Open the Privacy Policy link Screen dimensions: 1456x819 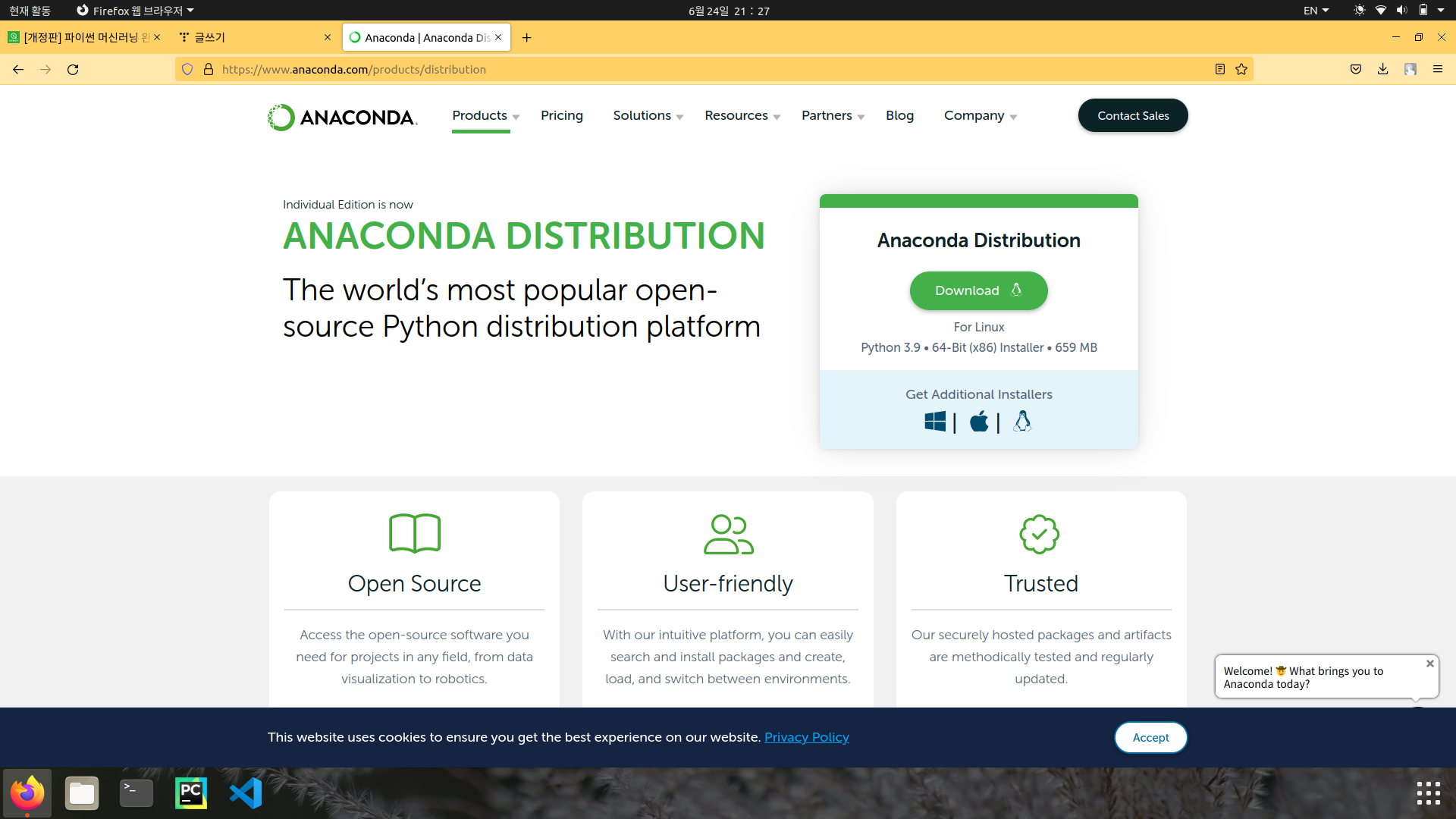tap(806, 736)
